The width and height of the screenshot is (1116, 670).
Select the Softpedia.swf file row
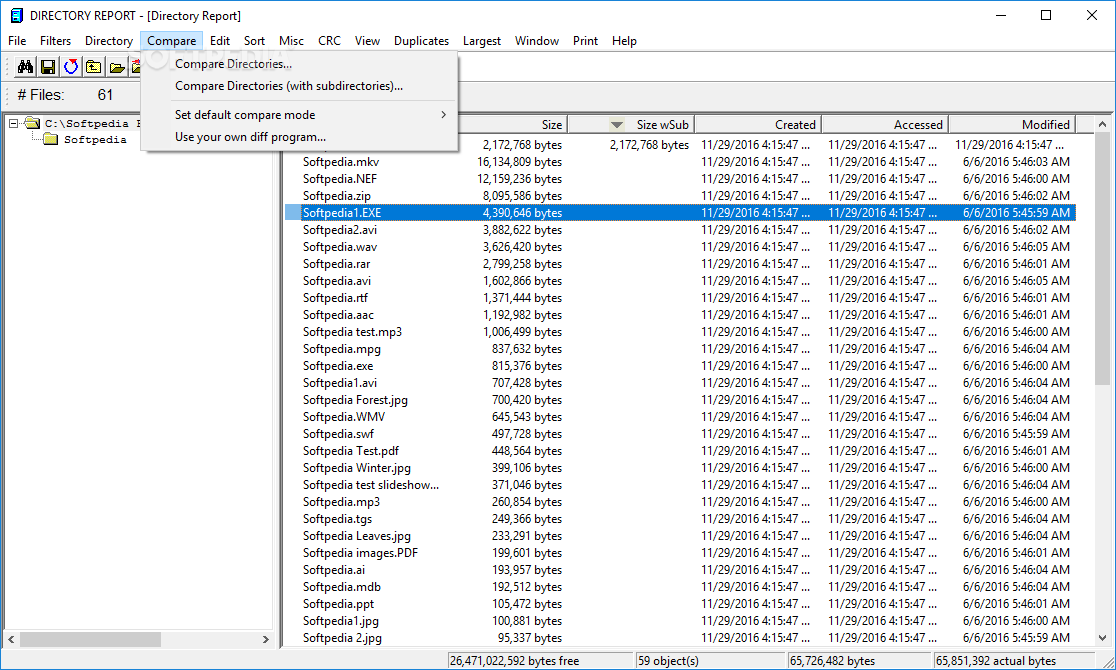coord(680,434)
